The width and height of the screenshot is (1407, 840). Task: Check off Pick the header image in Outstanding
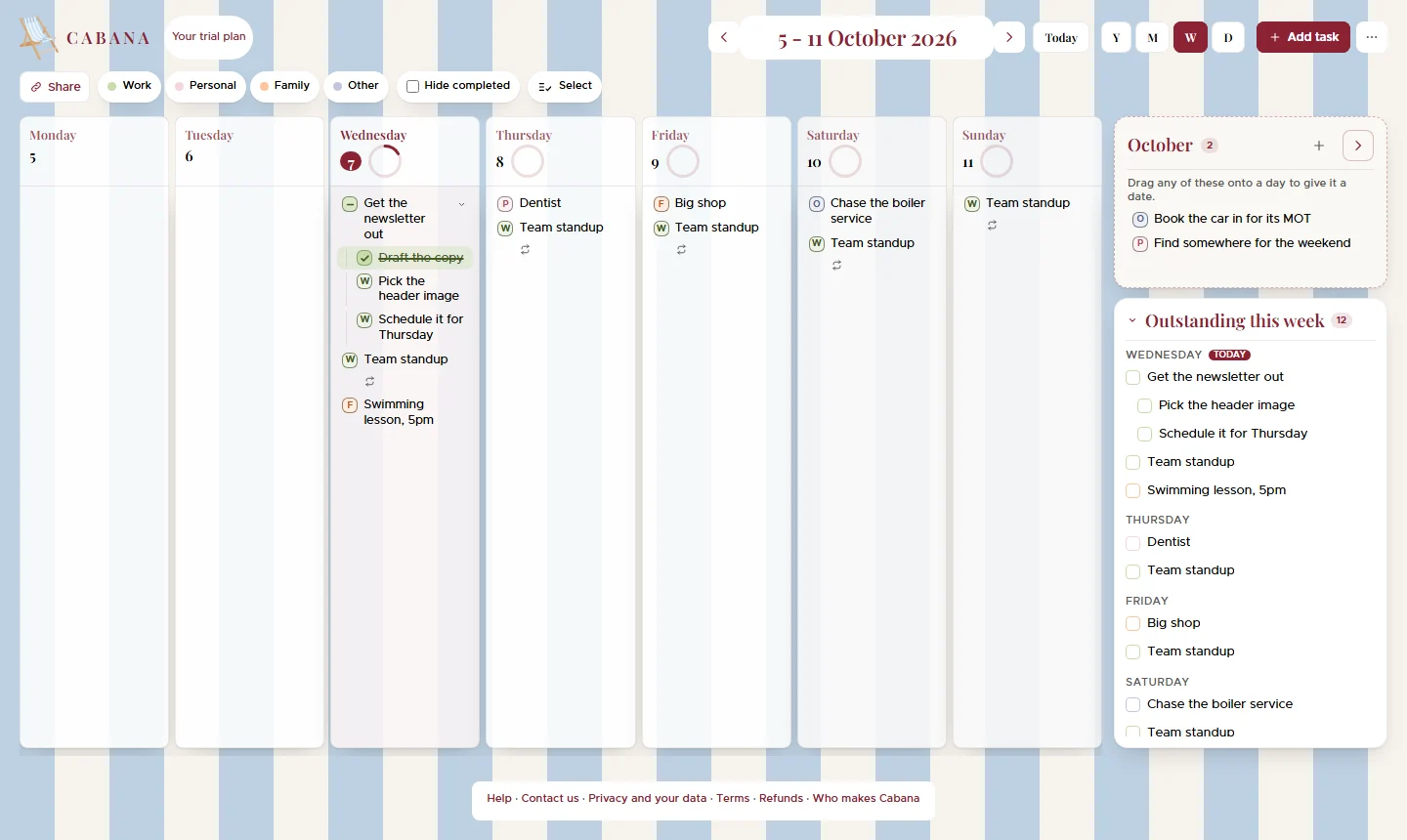[x=1145, y=405]
